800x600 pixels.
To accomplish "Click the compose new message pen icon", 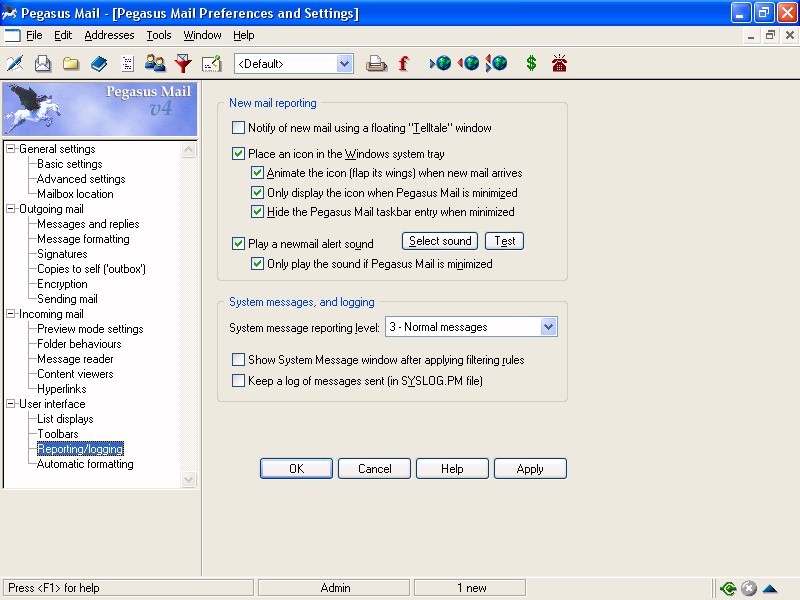I will (x=15, y=63).
